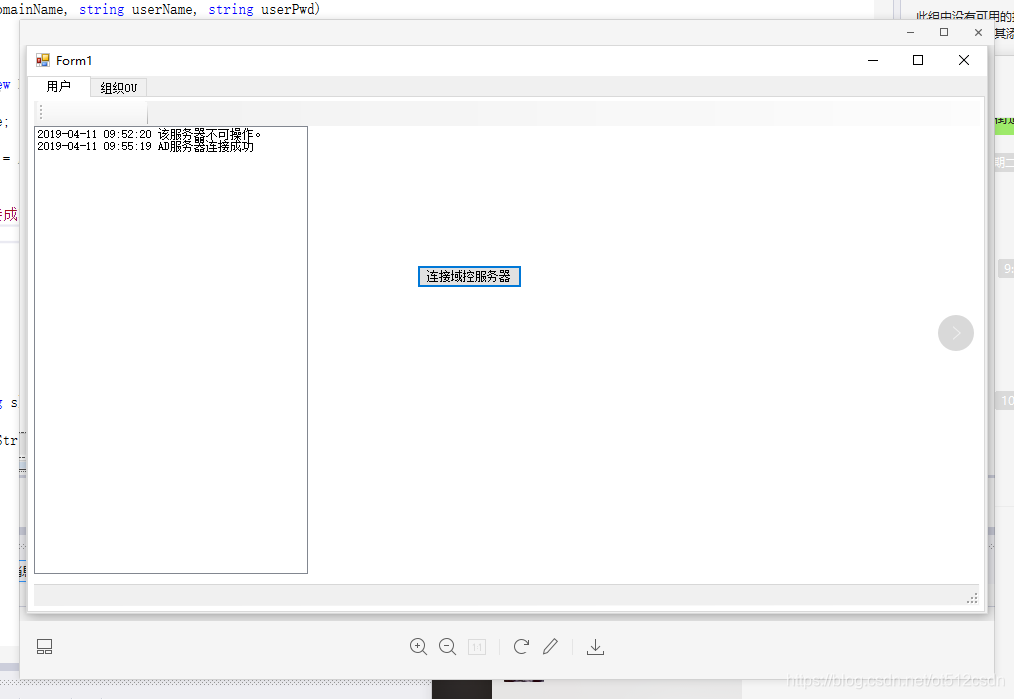Go to the next image with the round arrow
The image size is (1014, 699).
pyautogui.click(x=956, y=333)
